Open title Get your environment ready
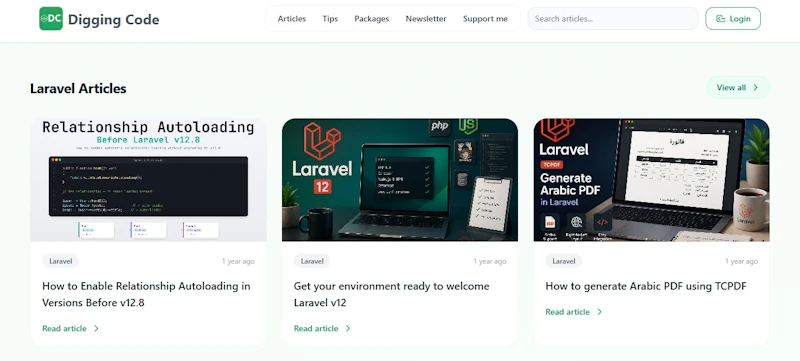 point(391,294)
